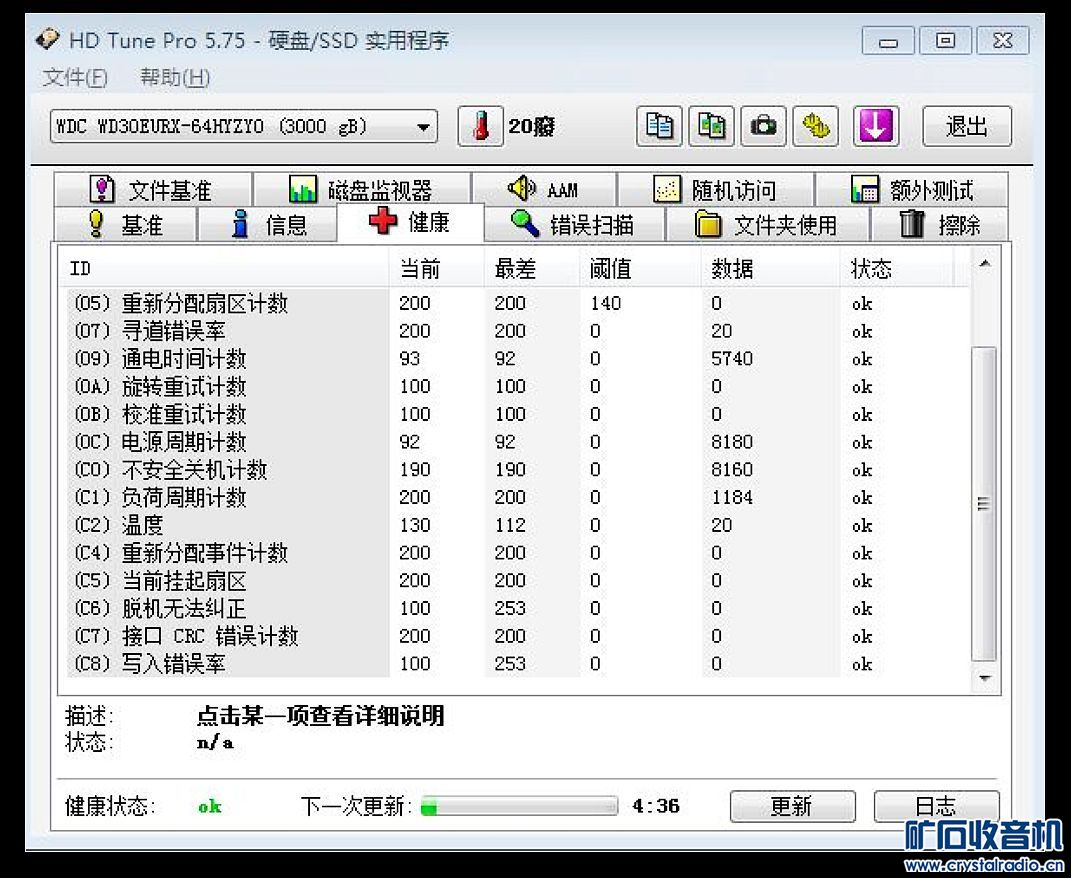Click the 退出 button
This screenshot has height=878, width=1071.
pyautogui.click(x=966, y=126)
